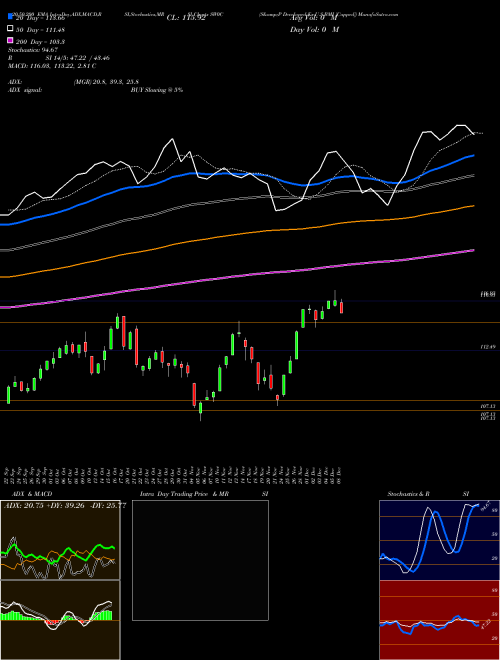Click the 'BUY Slowing @ 5%' ADX signal
Viewport: 500px width, 660px height.
point(157,90)
